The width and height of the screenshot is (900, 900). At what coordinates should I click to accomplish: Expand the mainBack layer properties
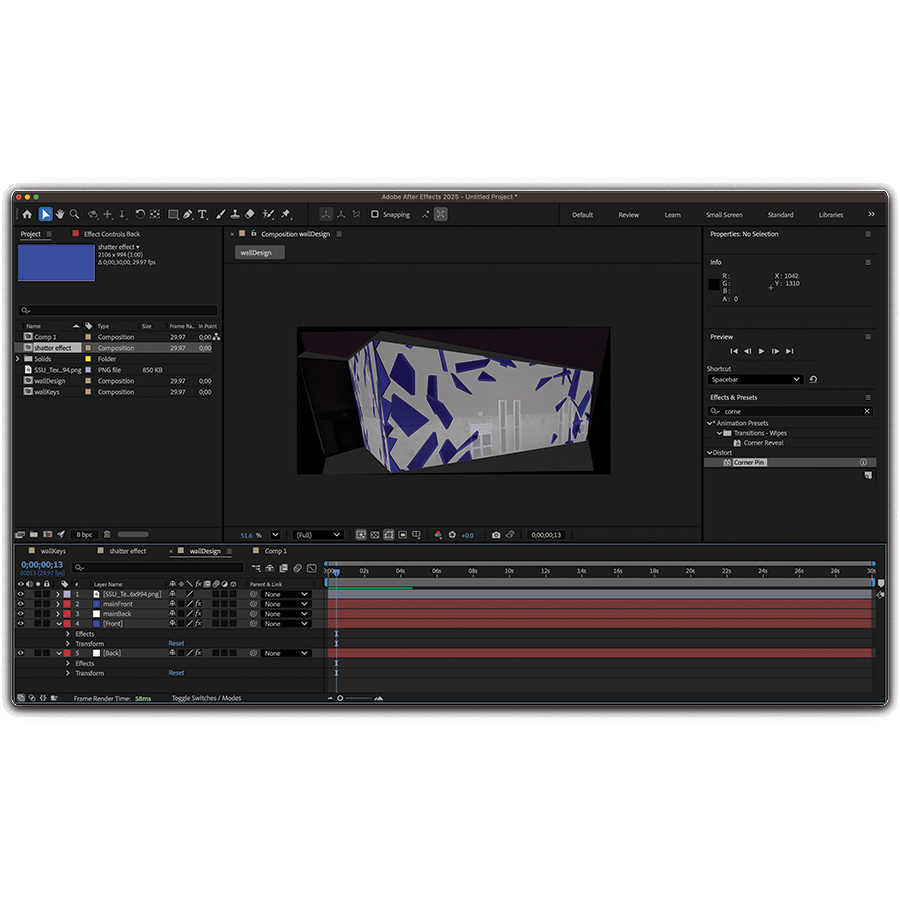[57, 614]
